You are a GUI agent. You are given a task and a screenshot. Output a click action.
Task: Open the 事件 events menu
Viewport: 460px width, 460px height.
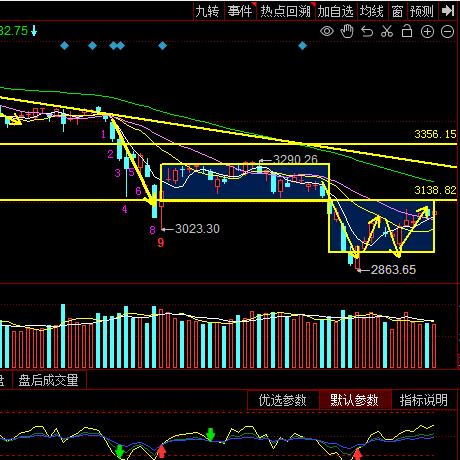coord(240,11)
